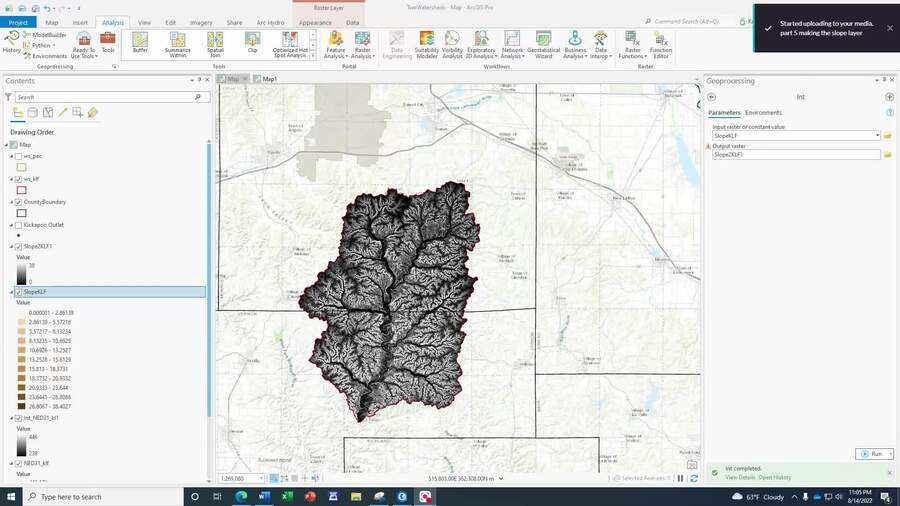
Task: Click the Summarize Within tool
Action: click(x=178, y=43)
